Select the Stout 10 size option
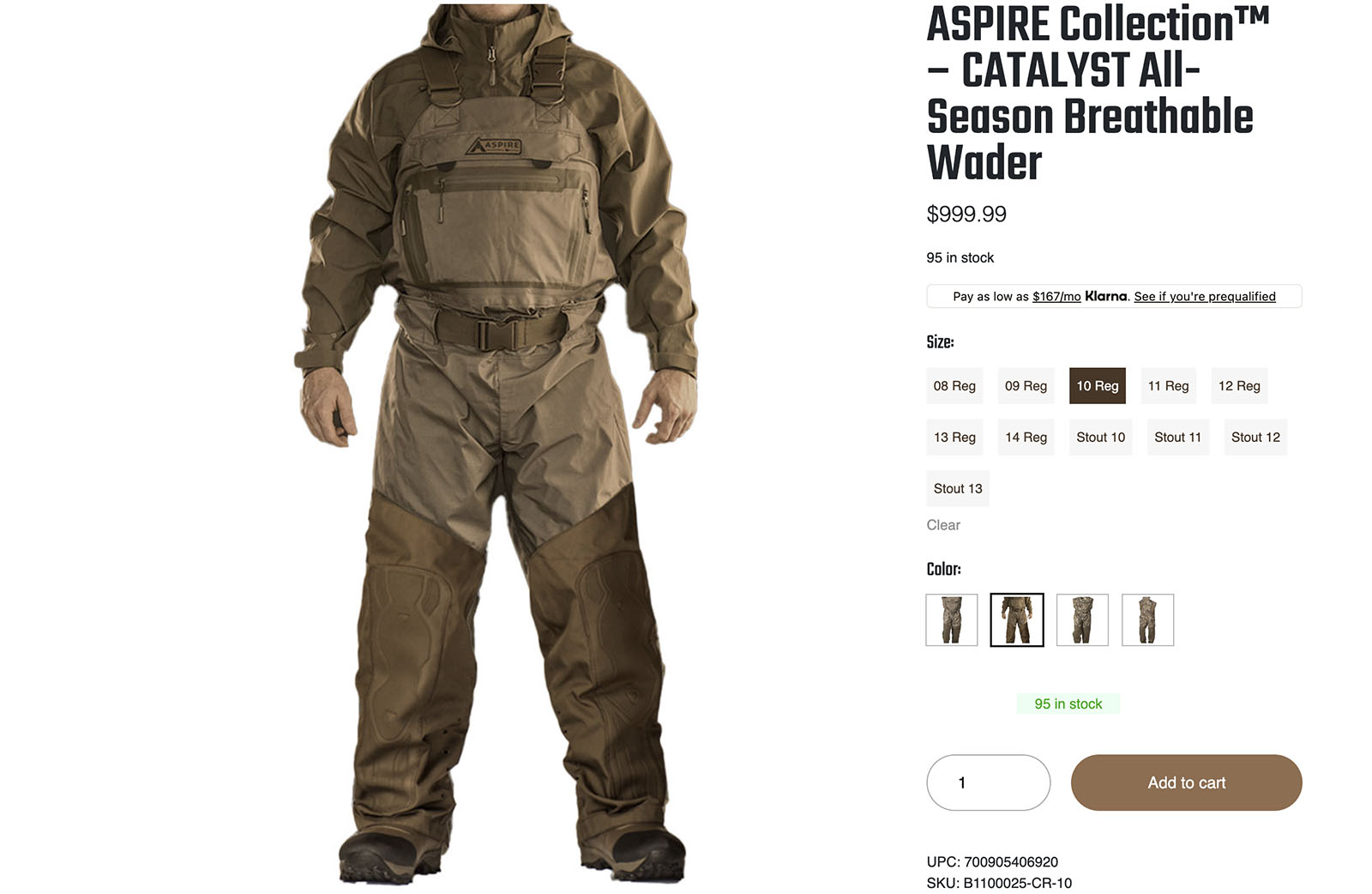This screenshot has height=894, width=1372. pyautogui.click(x=1101, y=438)
